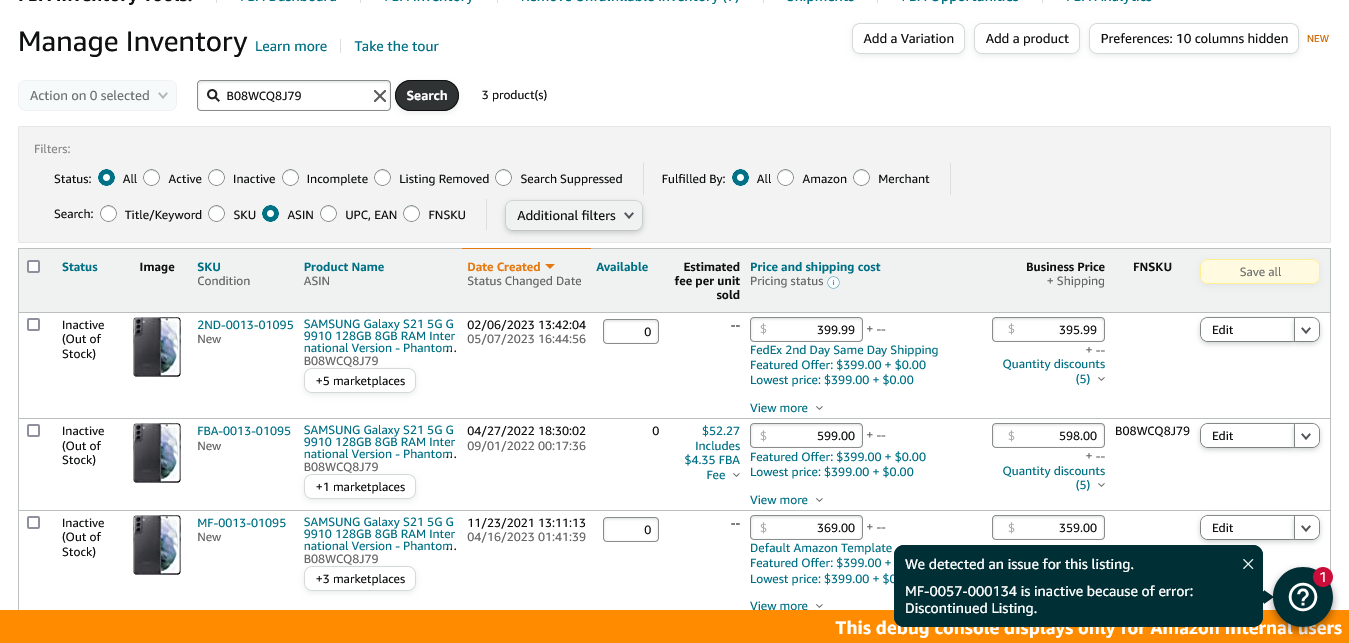Viewport: 1349px width, 643px height.
Task: Click the Date Created sort arrow
Action: [550, 267]
